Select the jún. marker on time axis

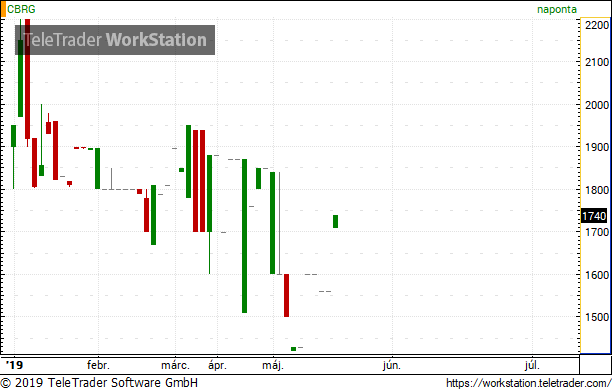pyautogui.click(x=391, y=365)
